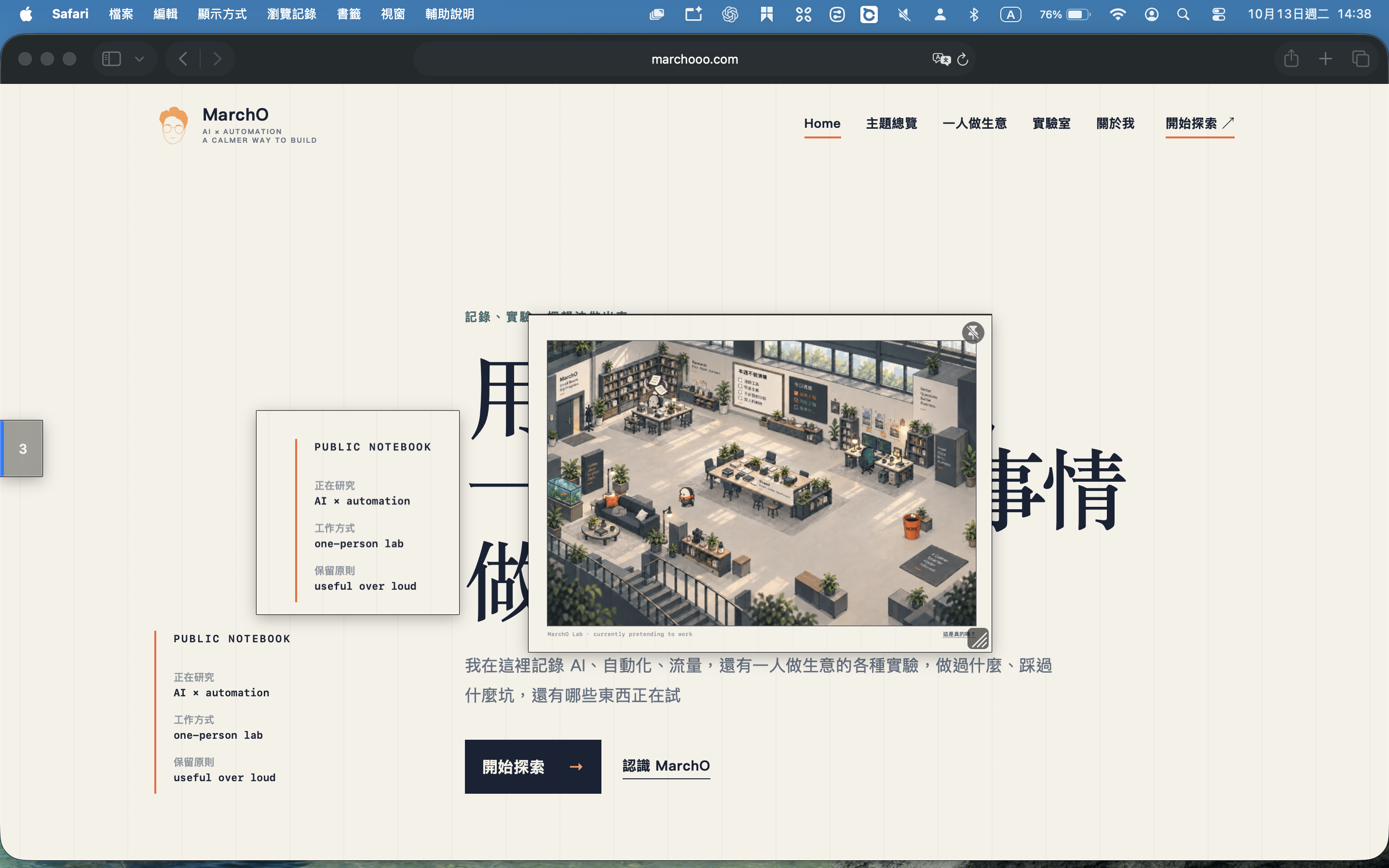Open the 輔助說明 menu

point(450,14)
